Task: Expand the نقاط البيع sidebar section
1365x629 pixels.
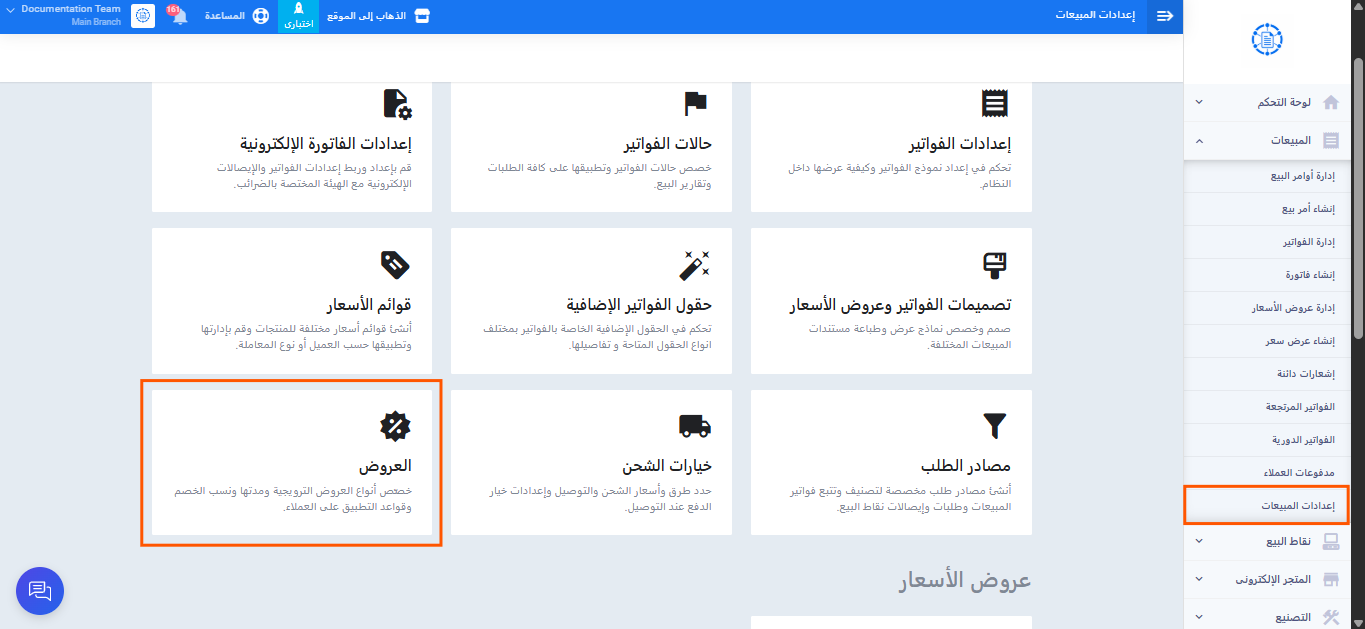Action: tap(1267, 541)
